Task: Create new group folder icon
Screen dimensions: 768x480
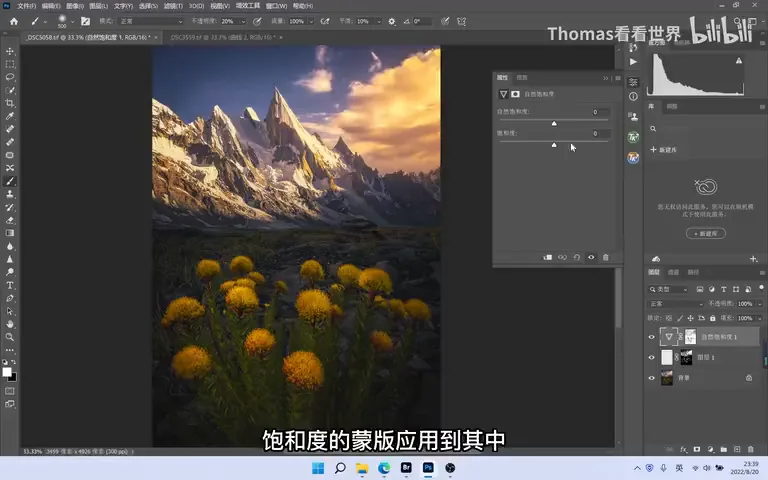Action: coord(723,449)
